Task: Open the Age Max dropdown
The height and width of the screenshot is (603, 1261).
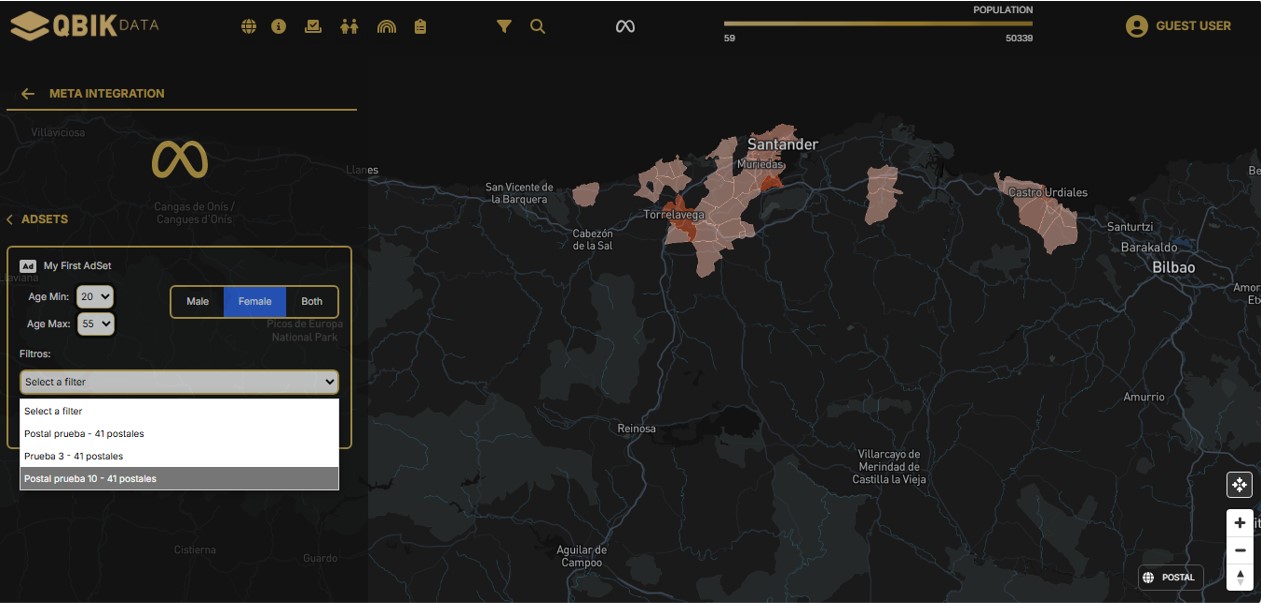Action: point(96,324)
